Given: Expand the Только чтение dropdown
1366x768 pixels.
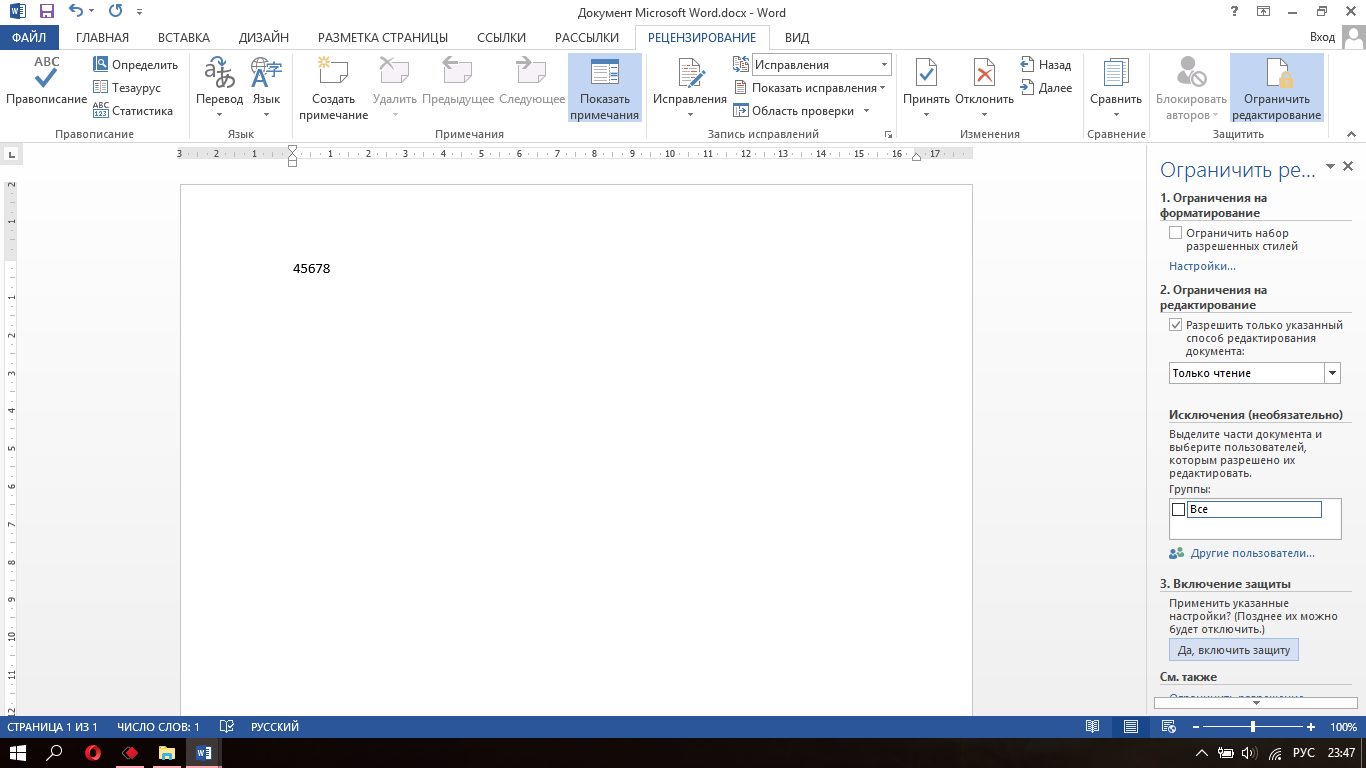Looking at the screenshot, I should tap(1331, 373).
